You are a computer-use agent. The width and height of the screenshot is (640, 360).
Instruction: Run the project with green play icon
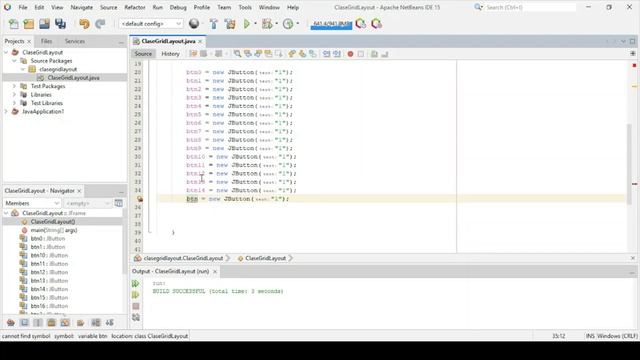pos(247,24)
